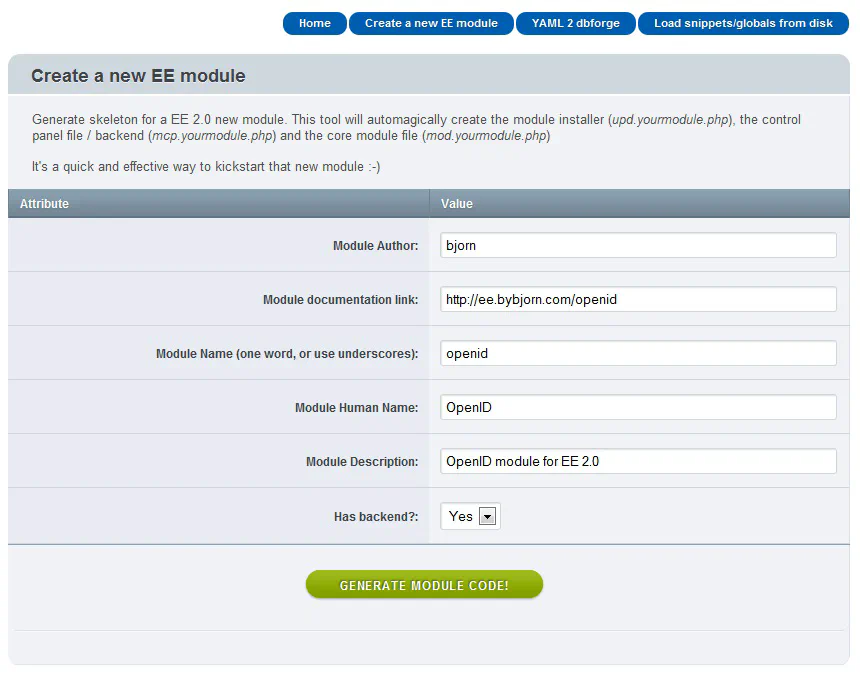Viewport: 860px width, 679px height.
Task: Click the Module documentation link label
Action: (x=341, y=299)
